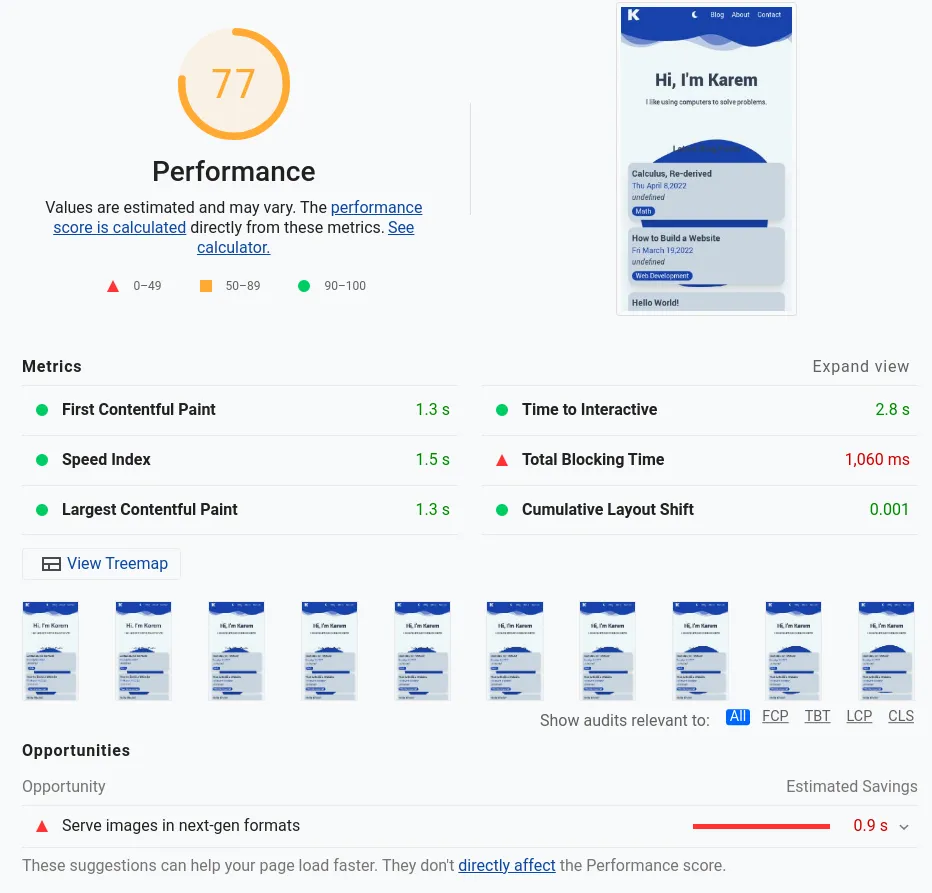Select the All audits filter
The image size is (932, 893).
[x=738, y=716]
